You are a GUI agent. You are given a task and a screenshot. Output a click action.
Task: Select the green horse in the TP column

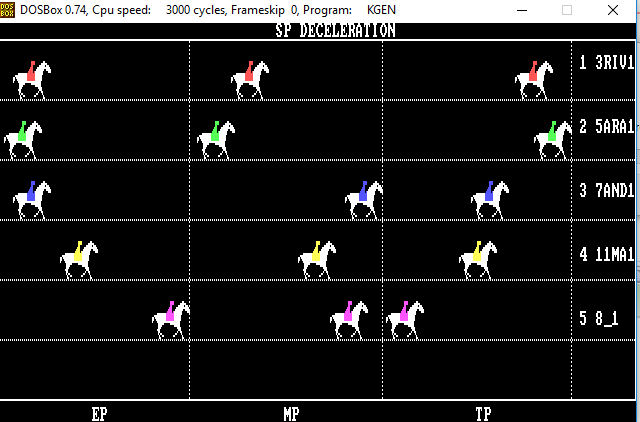coord(553,140)
